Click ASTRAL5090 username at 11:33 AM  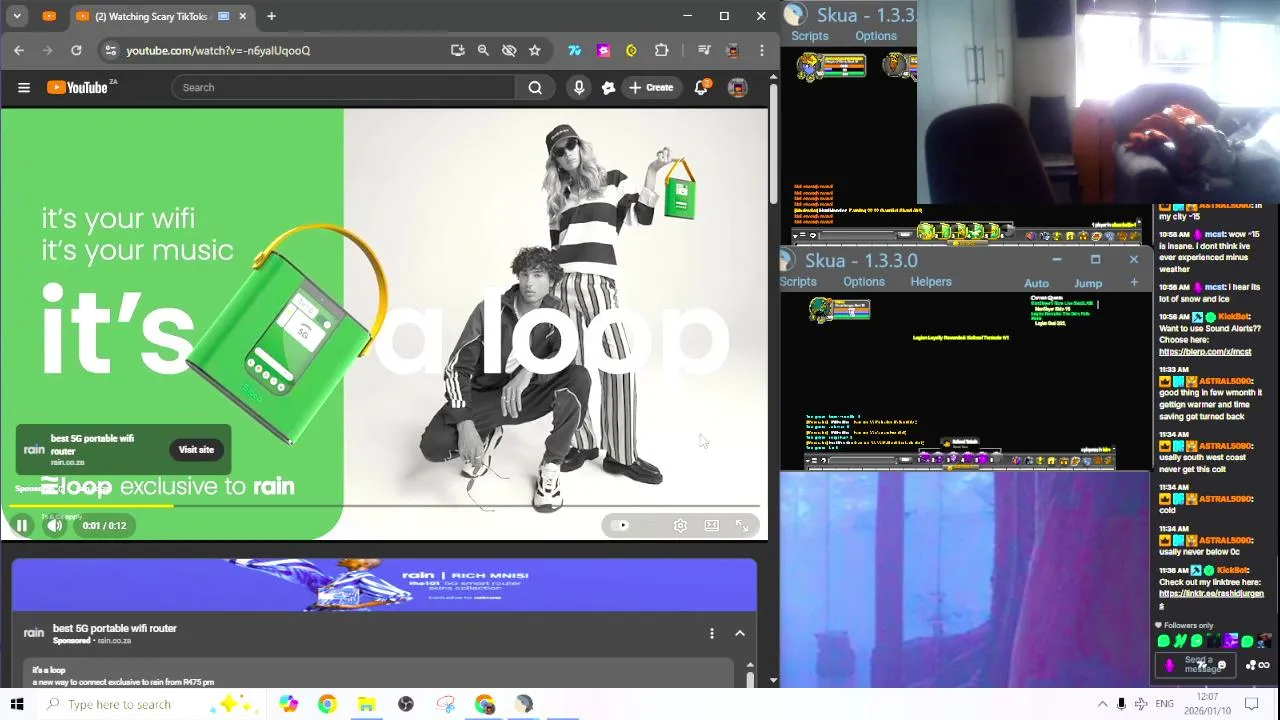click(x=1225, y=381)
